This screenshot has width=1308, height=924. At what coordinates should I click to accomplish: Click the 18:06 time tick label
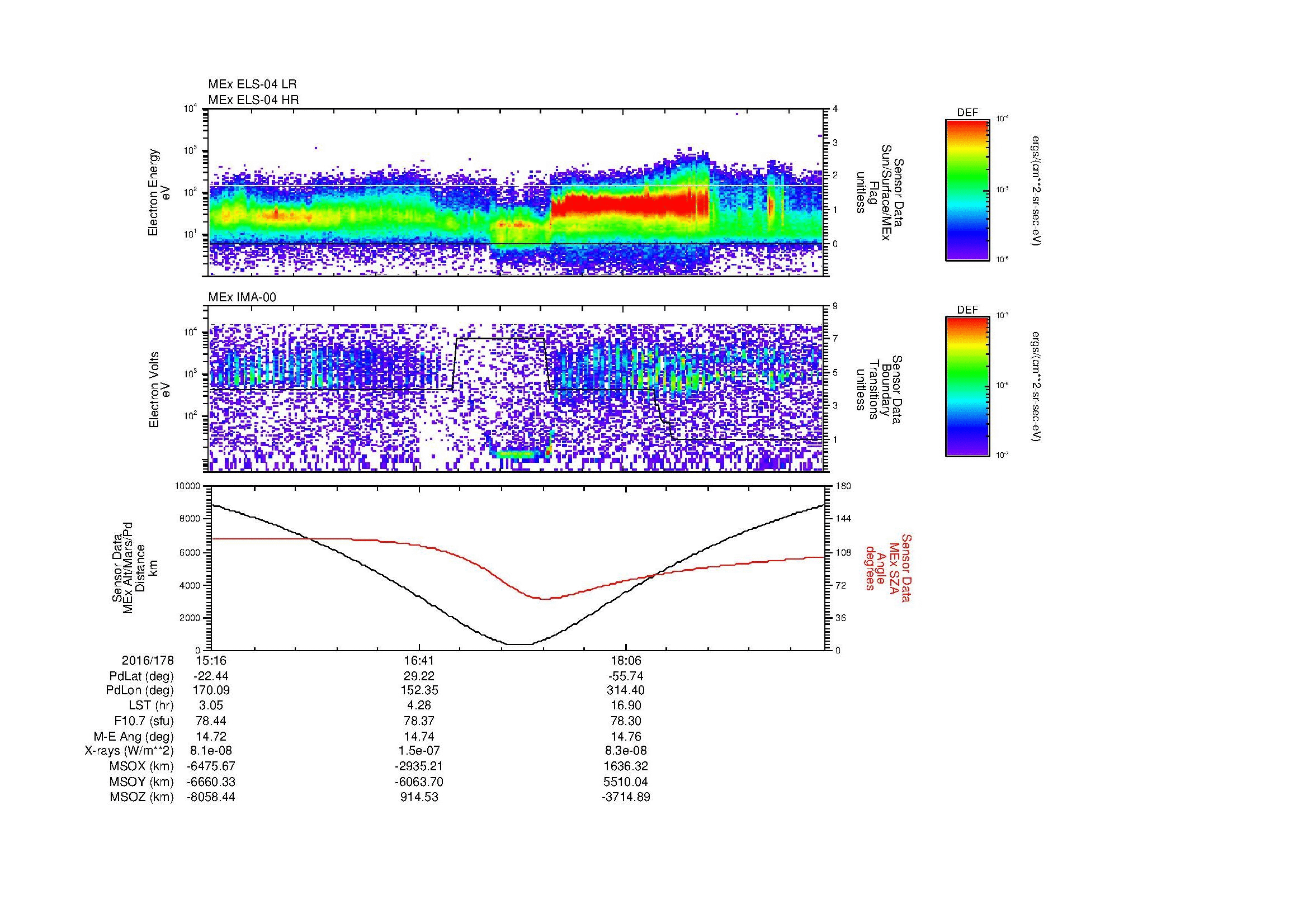(626, 660)
